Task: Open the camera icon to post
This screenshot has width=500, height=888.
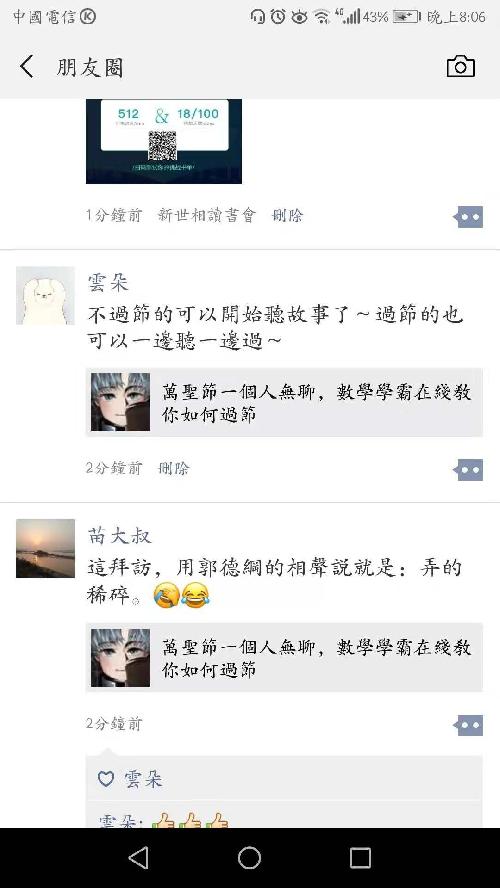Action: 460,67
